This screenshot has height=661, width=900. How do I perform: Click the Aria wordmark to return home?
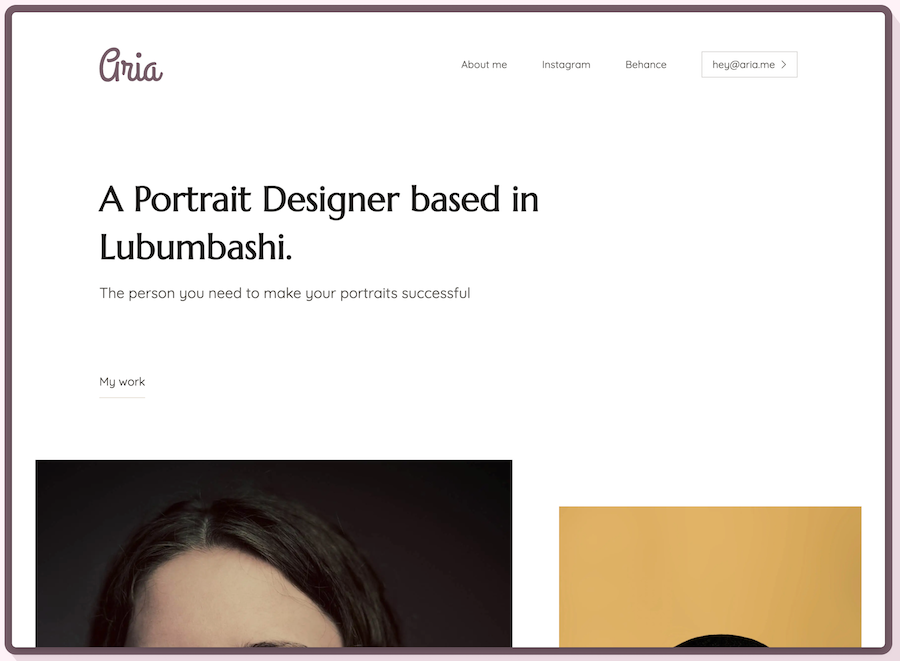click(130, 65)
